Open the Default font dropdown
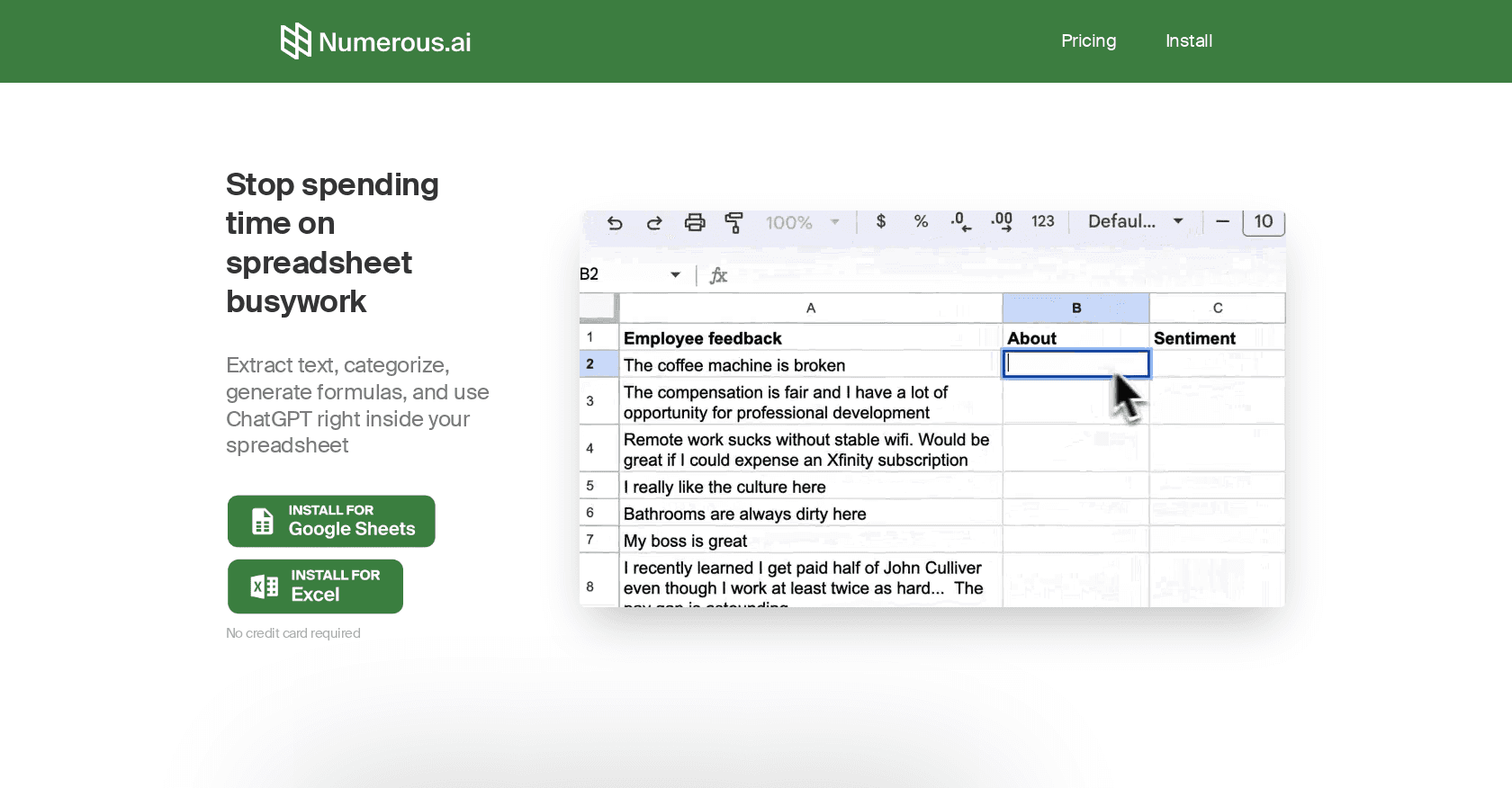The height and width of the screenshot is (788, 1512). click(x=1135, y=221)
